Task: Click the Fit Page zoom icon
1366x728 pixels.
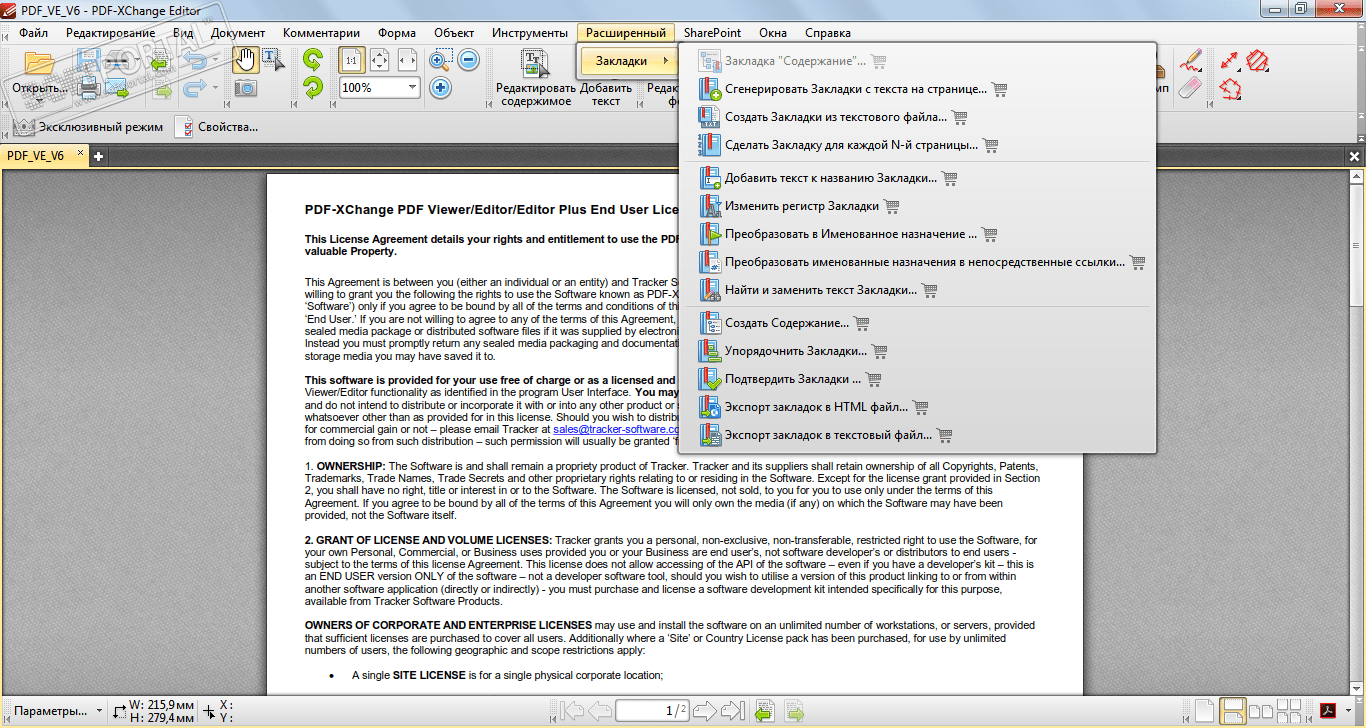Action: [x=380, y=60]
